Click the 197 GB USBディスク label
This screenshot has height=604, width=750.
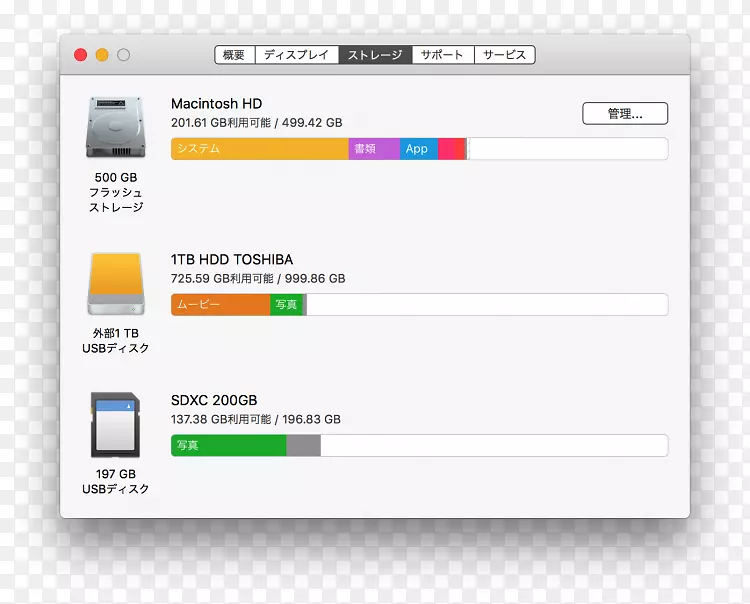[116, 482]
